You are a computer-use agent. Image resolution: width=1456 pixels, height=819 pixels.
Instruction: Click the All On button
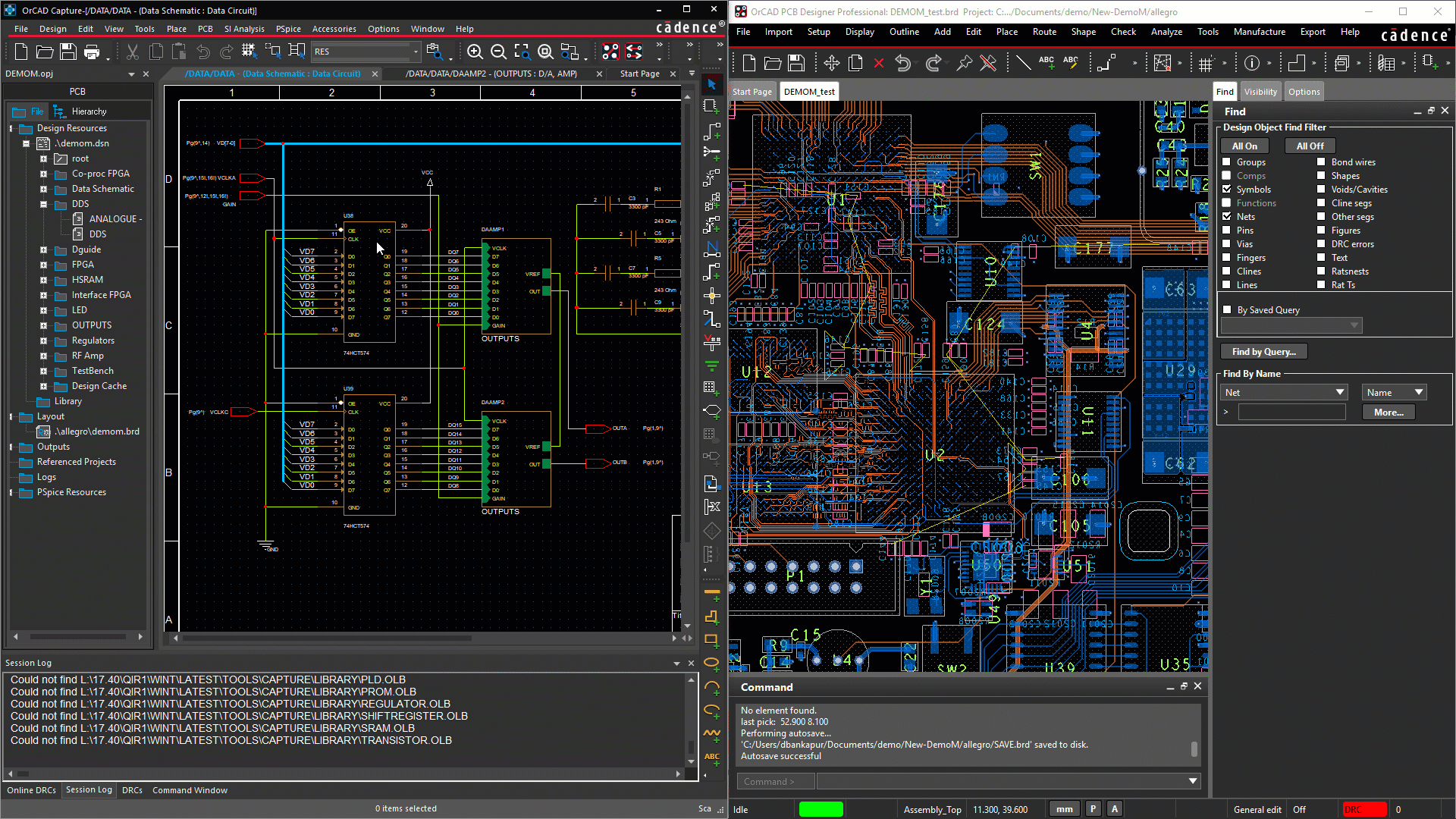point(1244,146)
